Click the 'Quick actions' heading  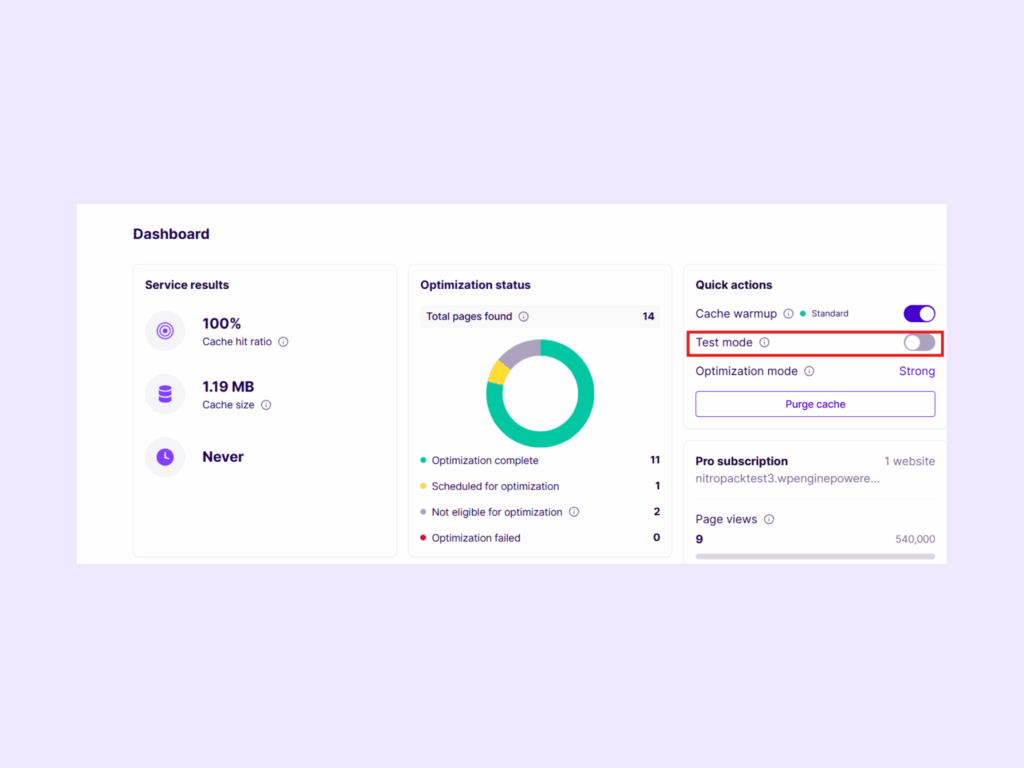pos(733,285)
